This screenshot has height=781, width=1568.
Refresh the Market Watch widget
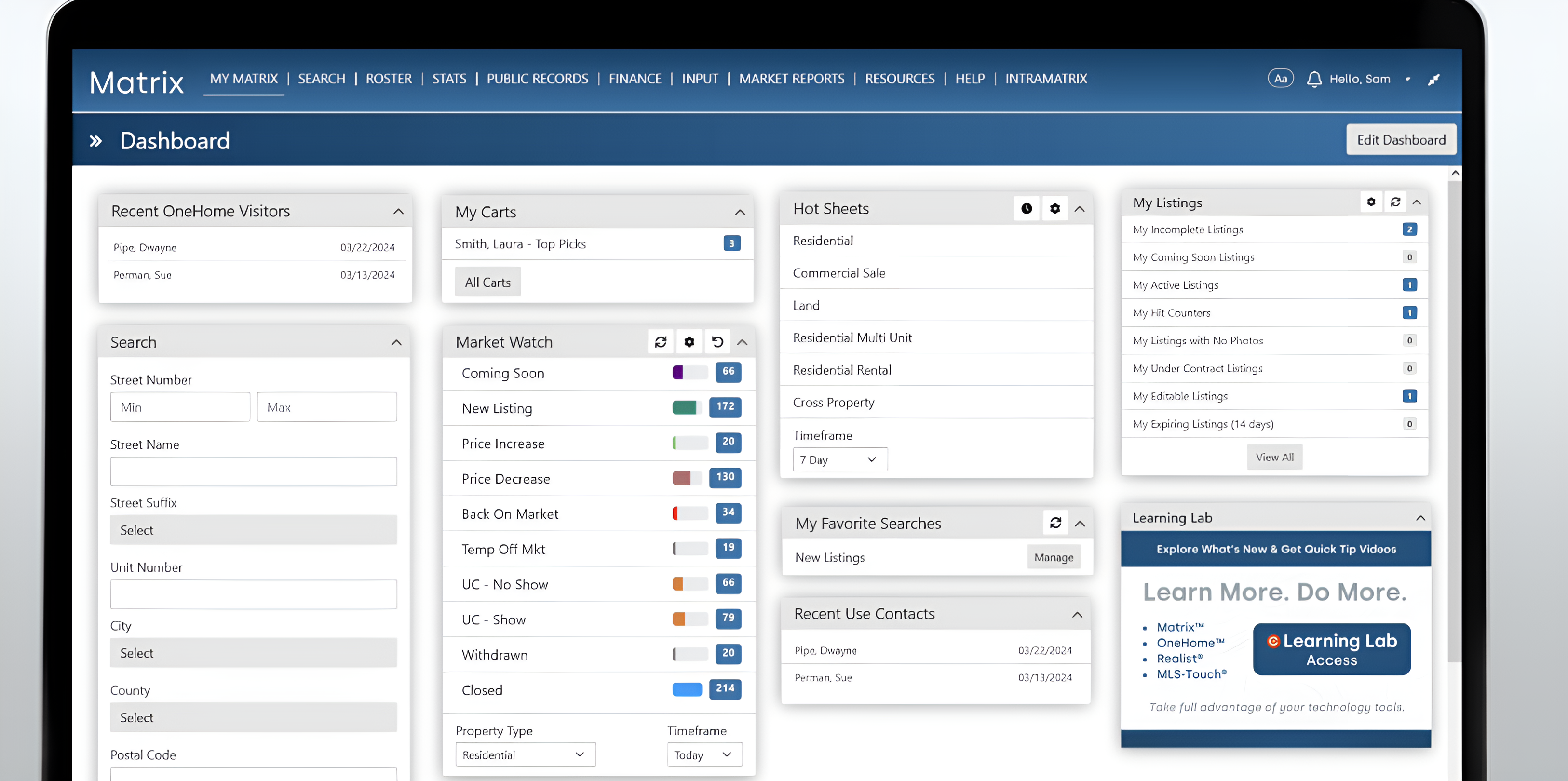click(661, 342)
